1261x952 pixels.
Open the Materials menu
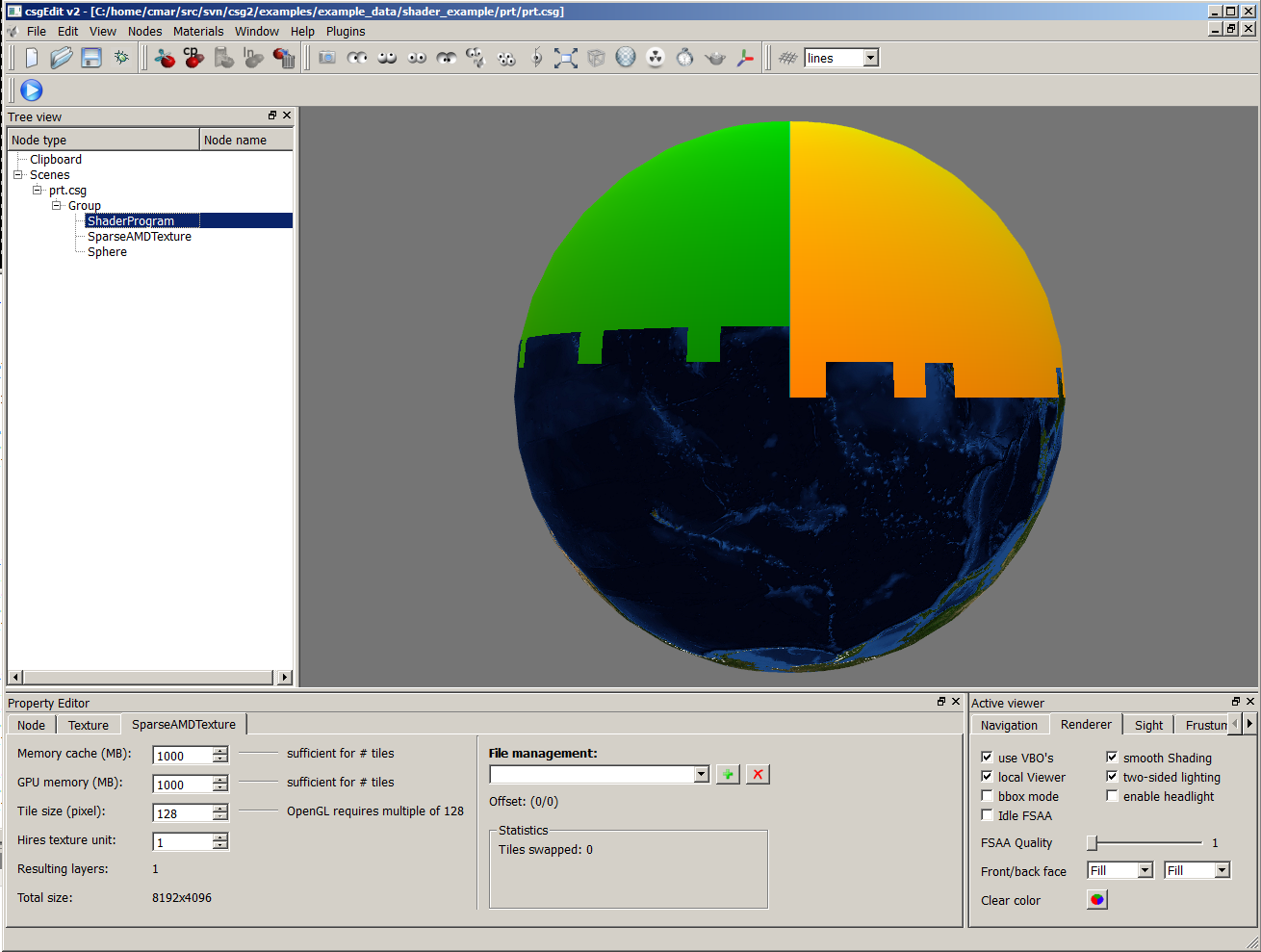click(x=198, y=31)
